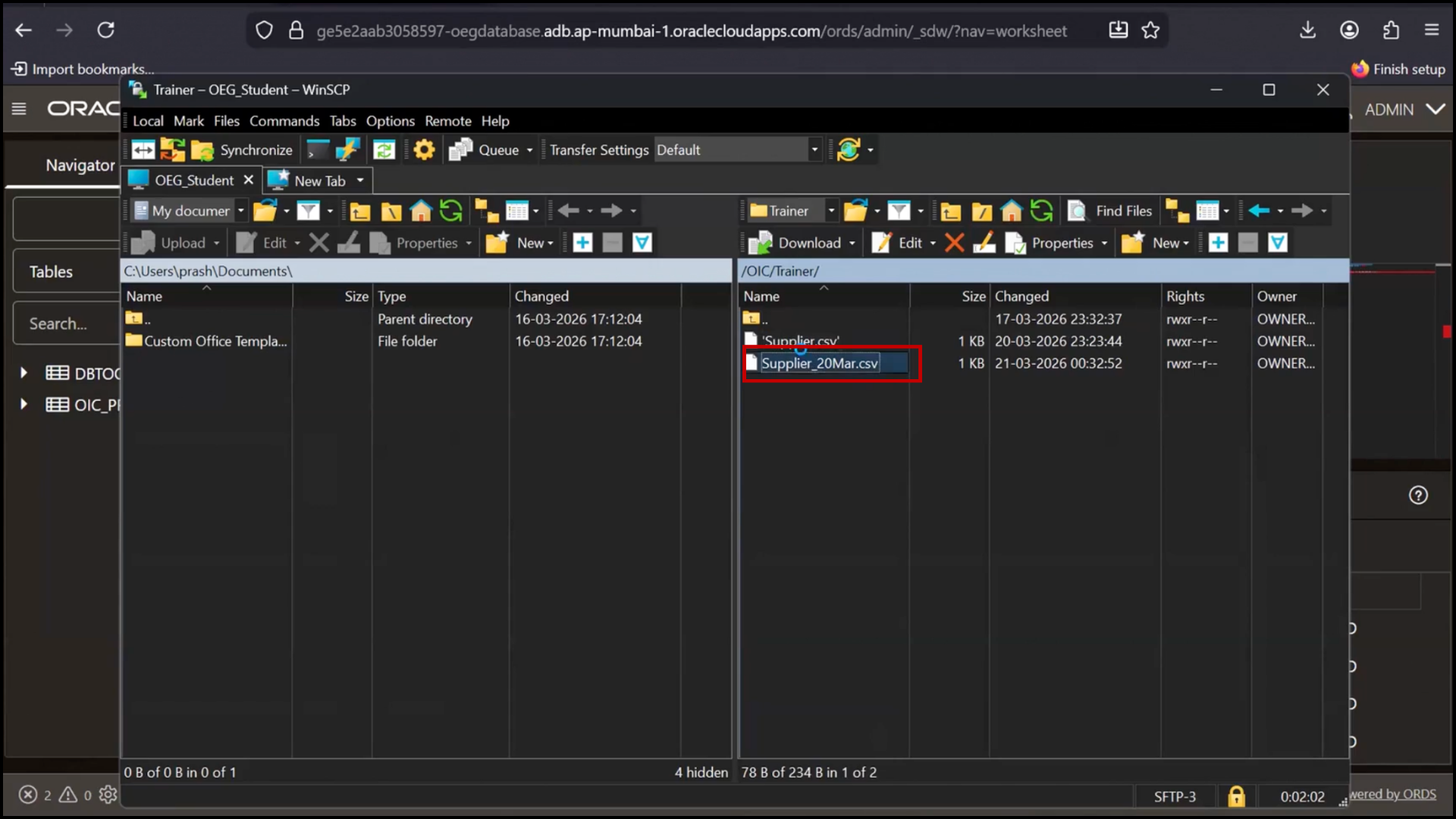
Task: Click the New Tab session tab
Action: click(318, 180)
